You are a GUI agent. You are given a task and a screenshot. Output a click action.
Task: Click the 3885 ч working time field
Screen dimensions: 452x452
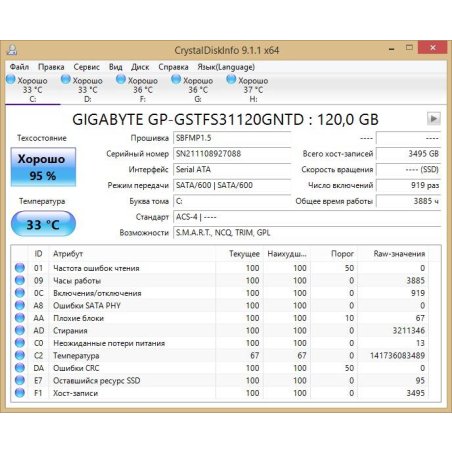click(x=408, y=201)
